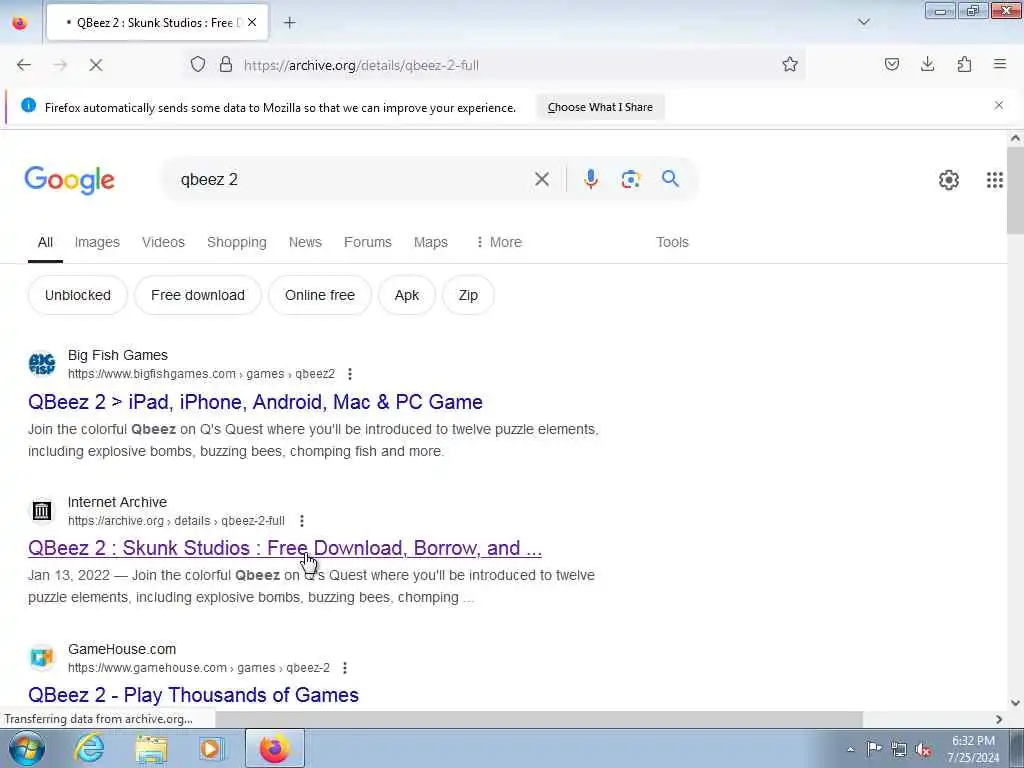Screen dimensions: 1024x768
Task: Show hidden system tray icons arrow
Action: [x=850, y=749]
